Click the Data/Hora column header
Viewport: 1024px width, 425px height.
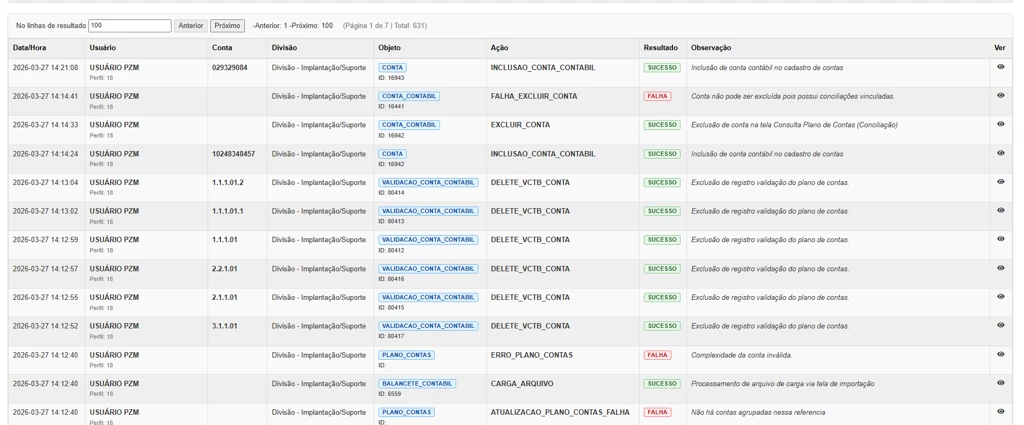click(x=29, y=48)
